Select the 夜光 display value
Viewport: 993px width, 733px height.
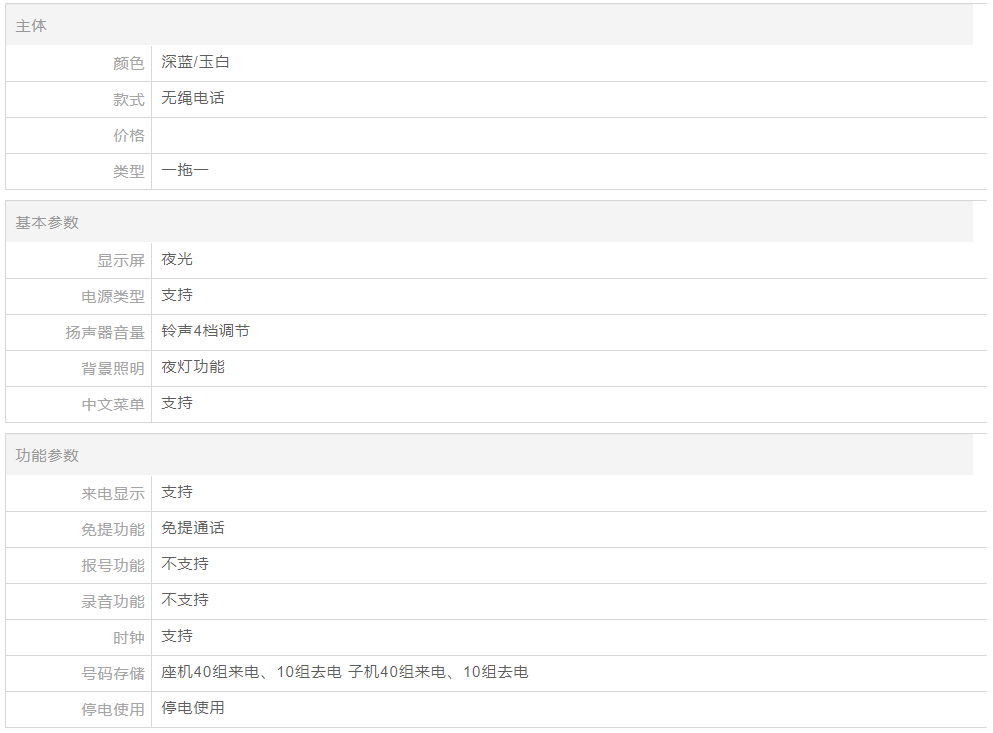(x=177, y=259)
